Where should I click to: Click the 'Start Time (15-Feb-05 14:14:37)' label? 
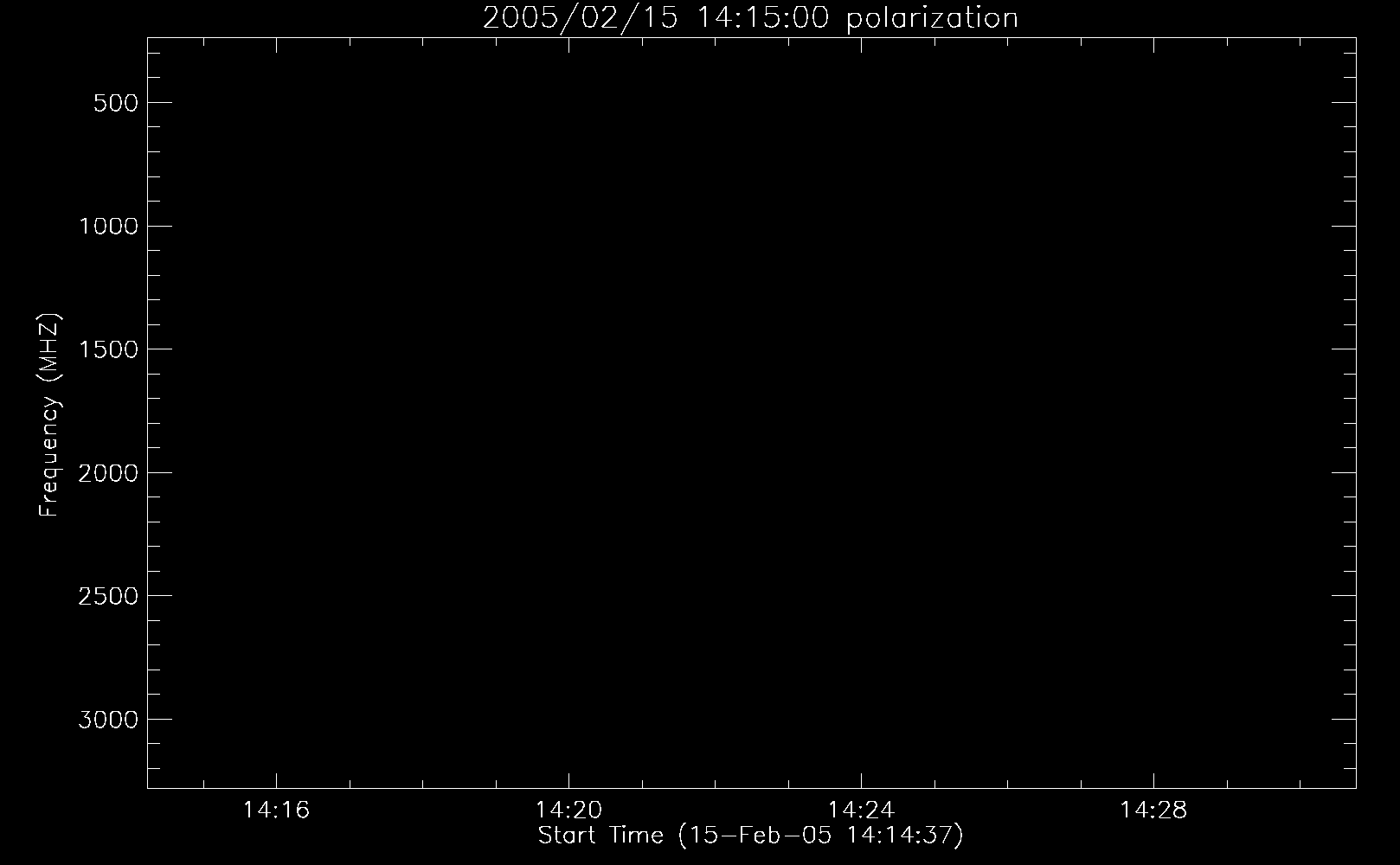(x=750, y=836)
